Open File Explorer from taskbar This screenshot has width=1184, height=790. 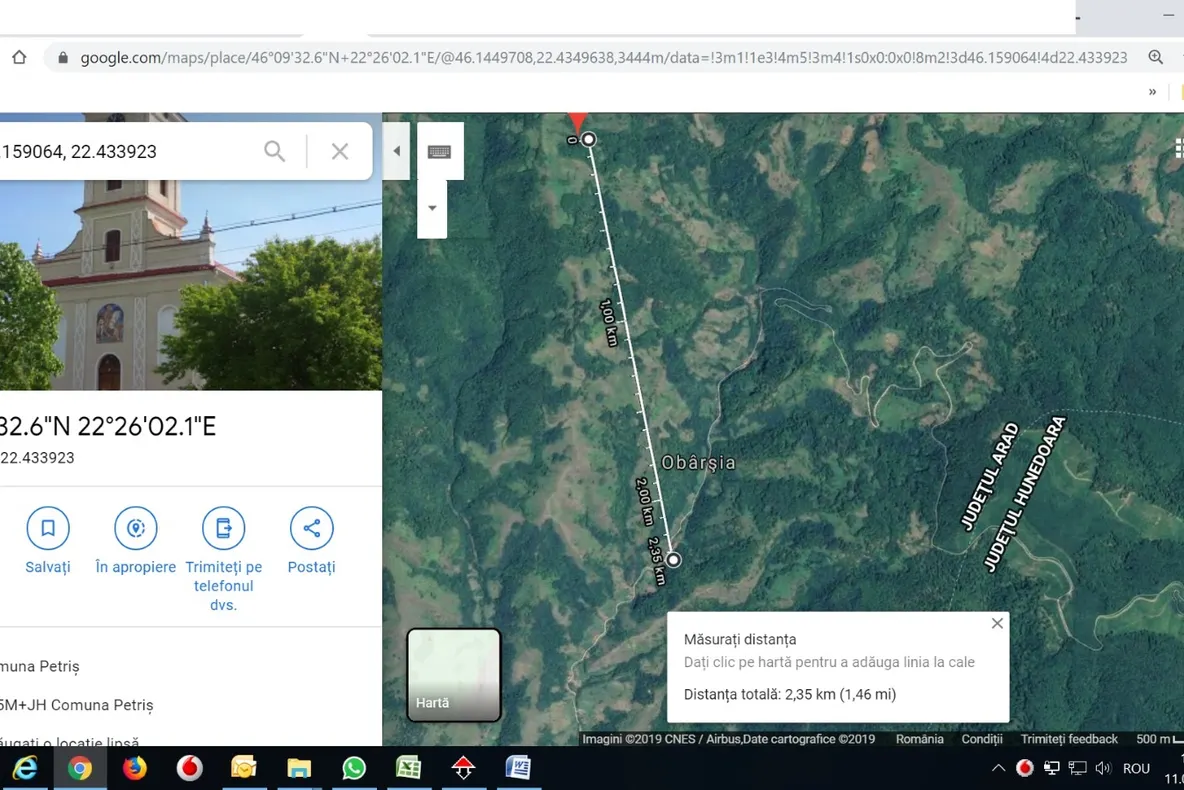pos(299,768)
